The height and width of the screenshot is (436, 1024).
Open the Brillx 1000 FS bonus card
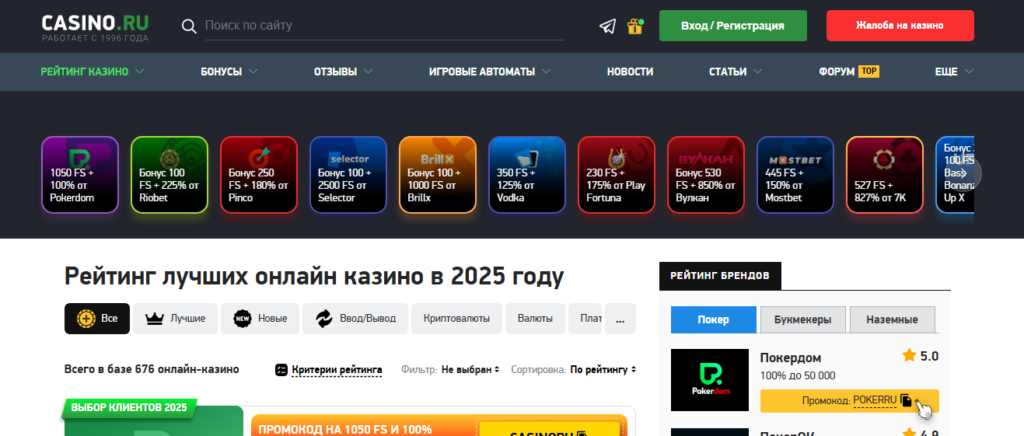(438, 175)
